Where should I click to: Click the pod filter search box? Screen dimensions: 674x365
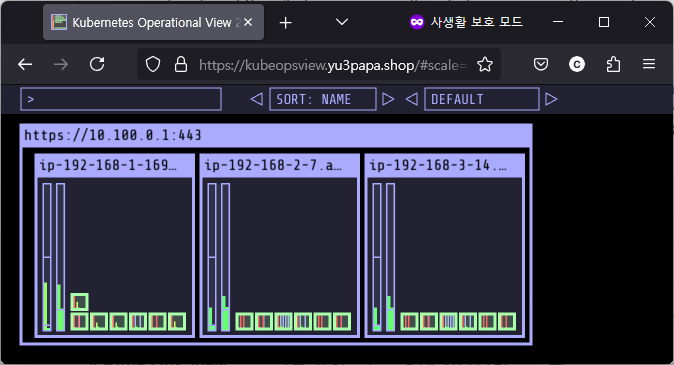pyautogui.click(x=121, y=99)
